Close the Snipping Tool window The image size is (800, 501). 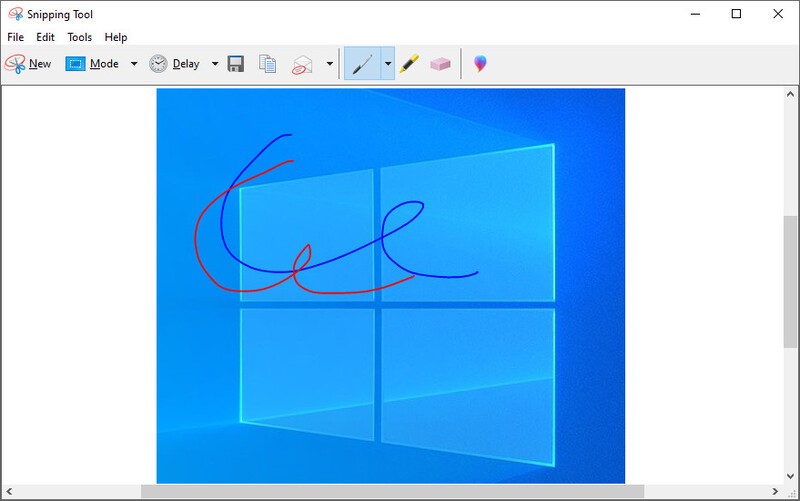[x=778, y=14]
